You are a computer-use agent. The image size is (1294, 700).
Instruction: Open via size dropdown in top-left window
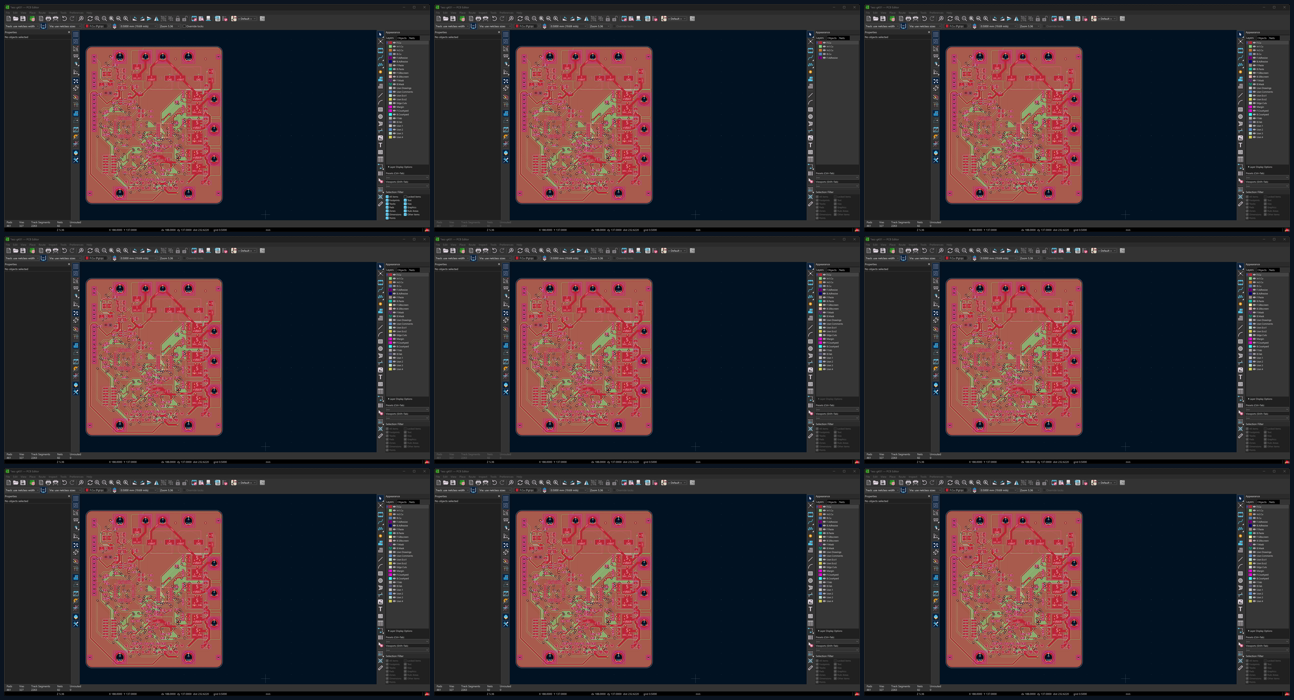click(x=65, y=26)
